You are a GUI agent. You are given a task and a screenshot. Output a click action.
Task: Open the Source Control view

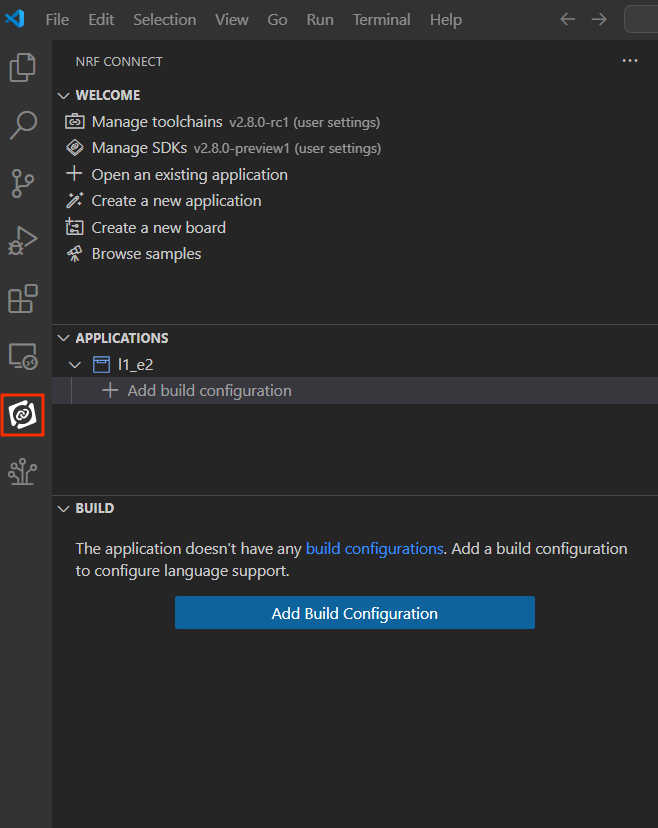(23, 183)
